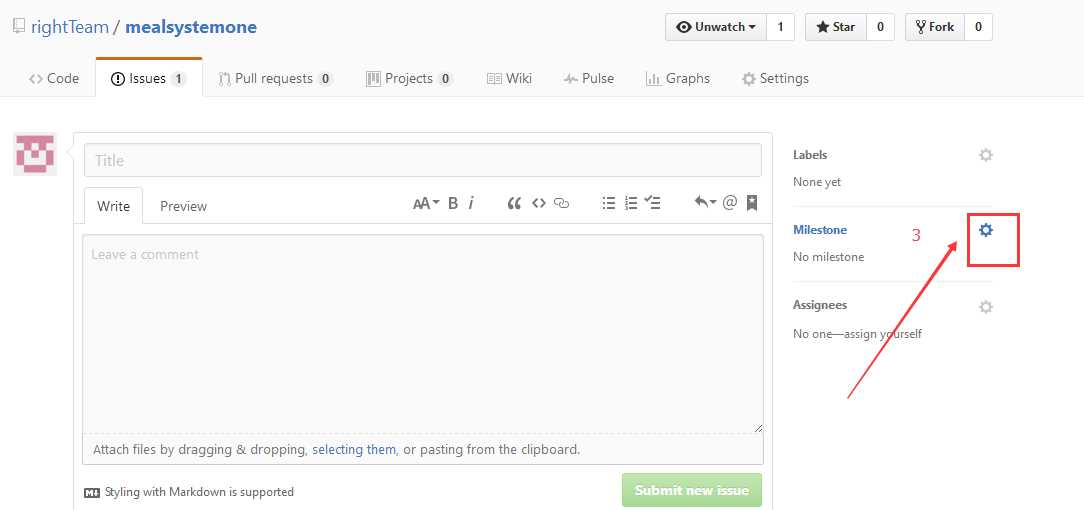Screen dimensions: 1084x510
Task: Open the mealsystemone repository link
Action: click(x=191, y=27)
